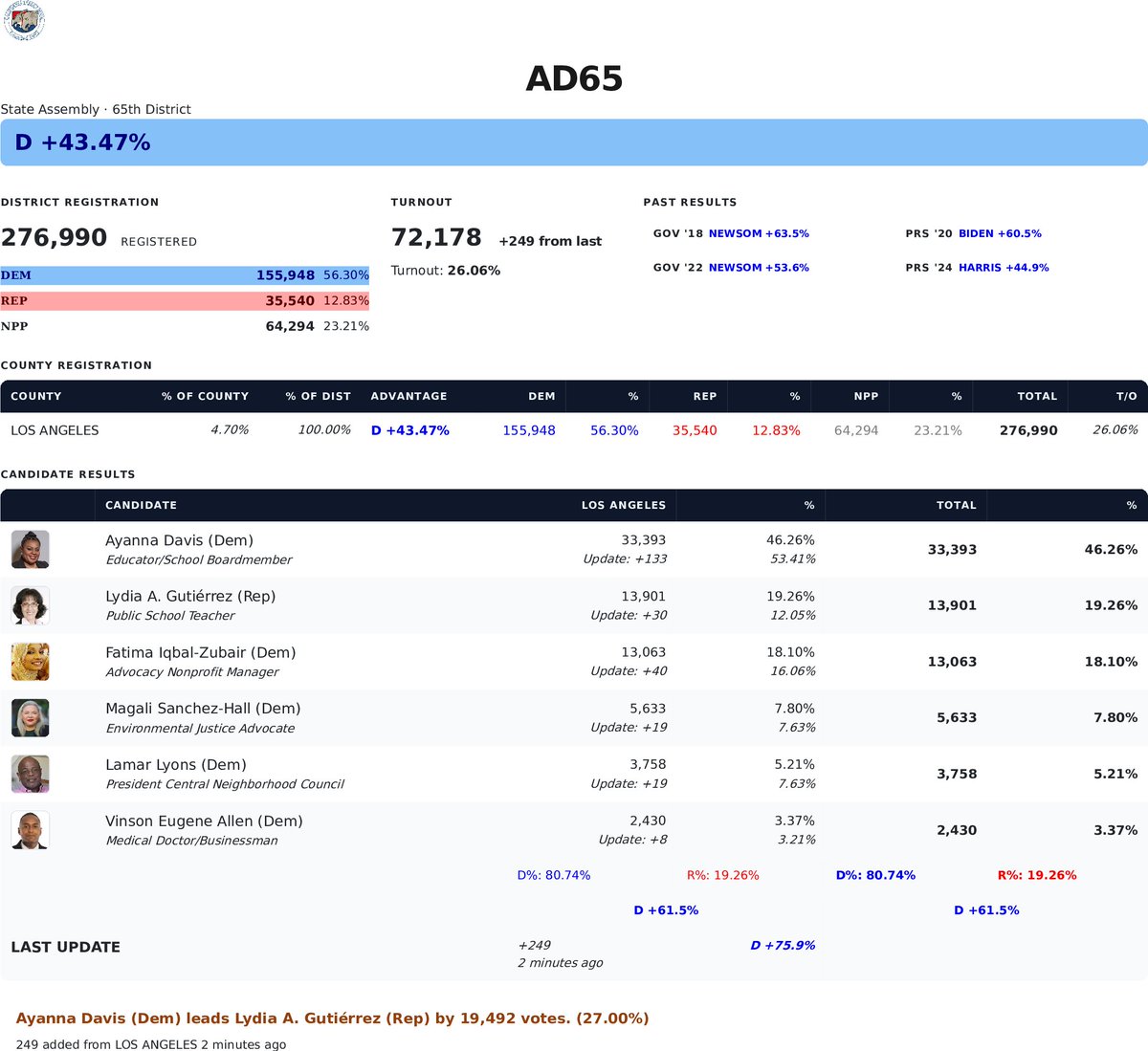Click bold total 33,393 for Davis
1148x1051 pixels.
point(952,550)
